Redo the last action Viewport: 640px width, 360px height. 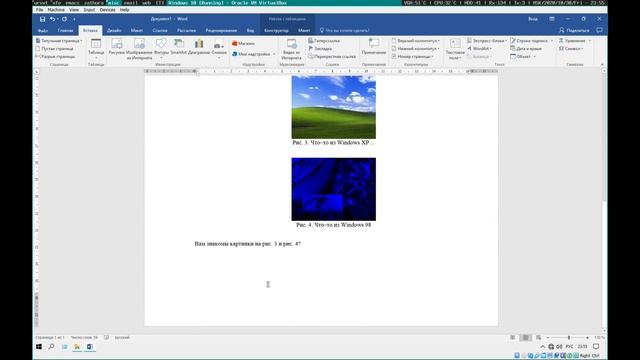(x=64, y=19)
